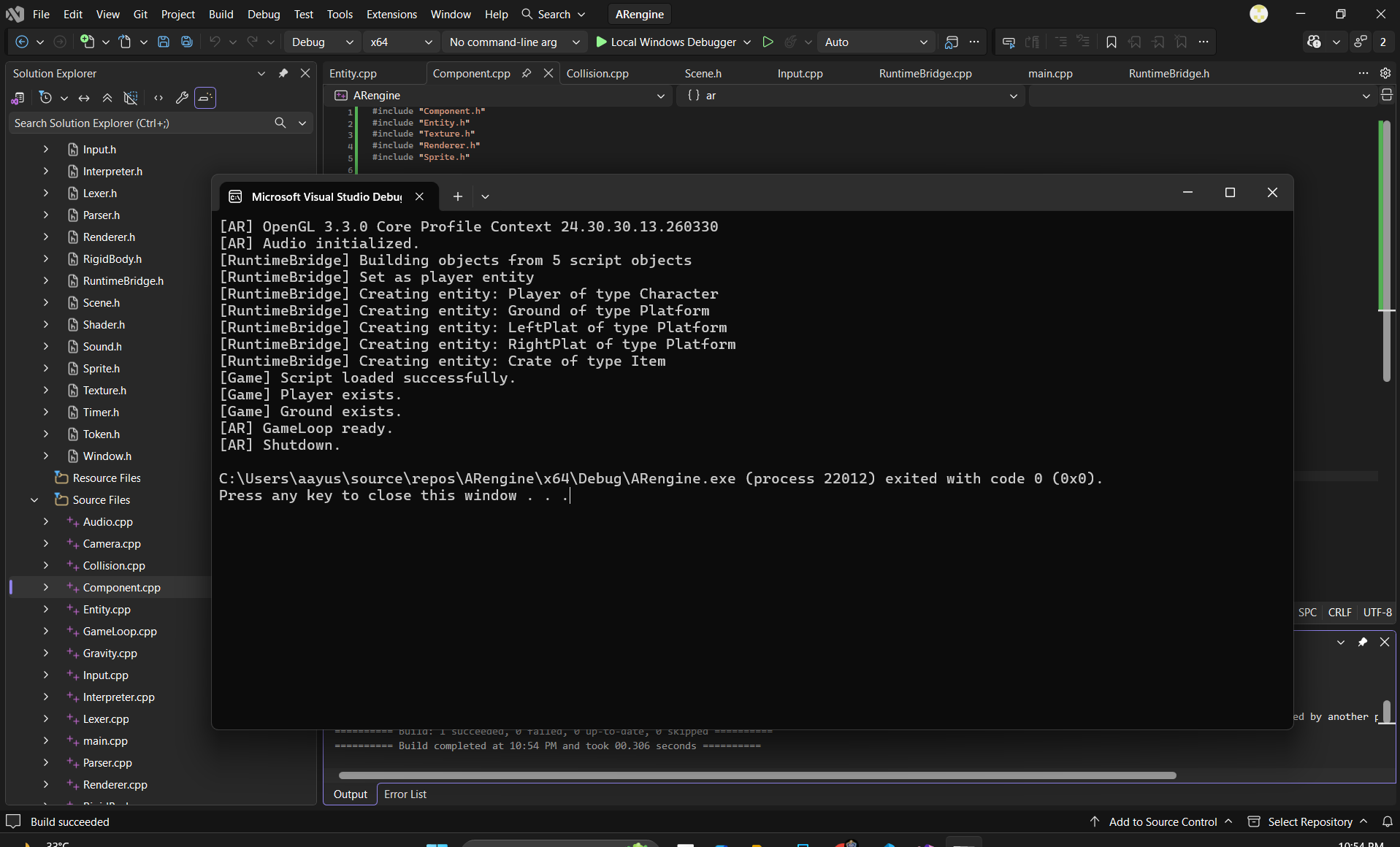
Task: Click the Live Share people icon
Action: [1361, 42]
